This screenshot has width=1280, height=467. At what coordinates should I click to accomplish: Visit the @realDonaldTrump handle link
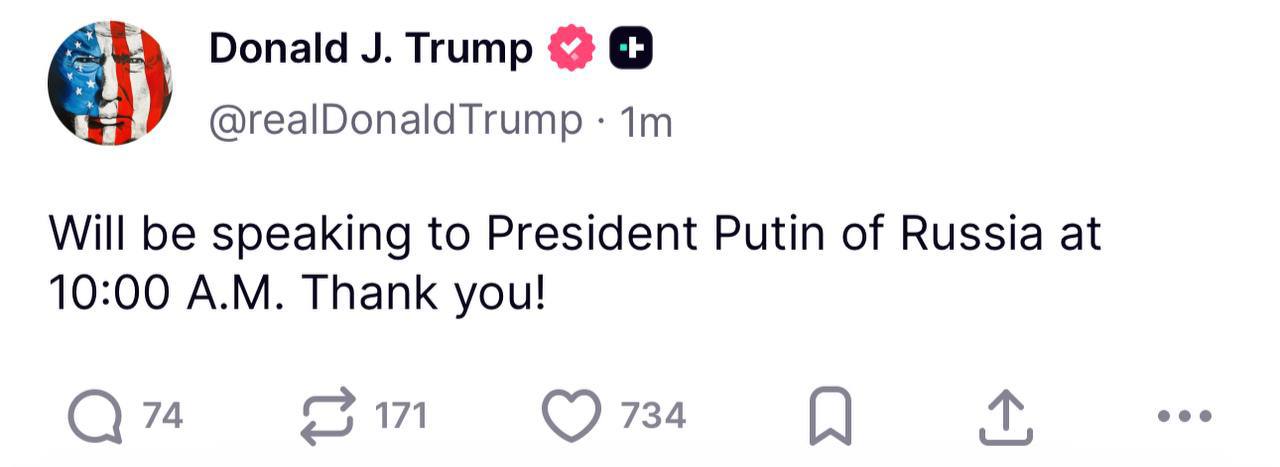[394, 120]
